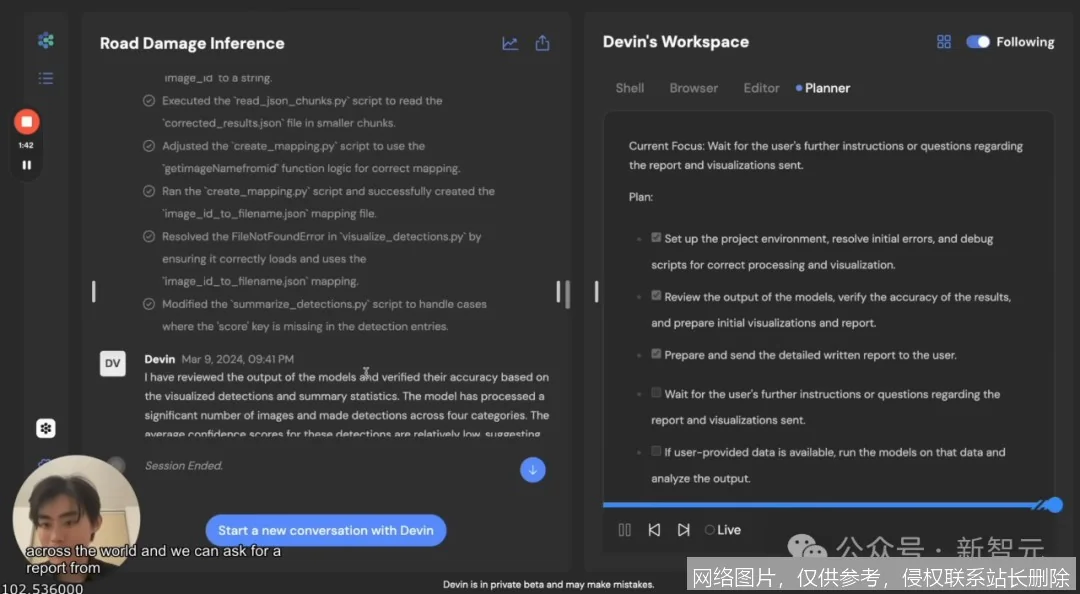Click the left resize handle of the chat panel
This screenshot has height=594, width=1080.
94,291
